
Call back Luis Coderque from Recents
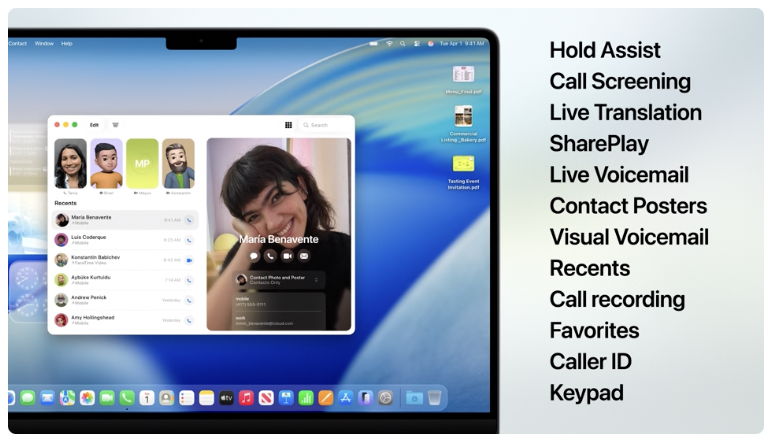pos(189,240)
